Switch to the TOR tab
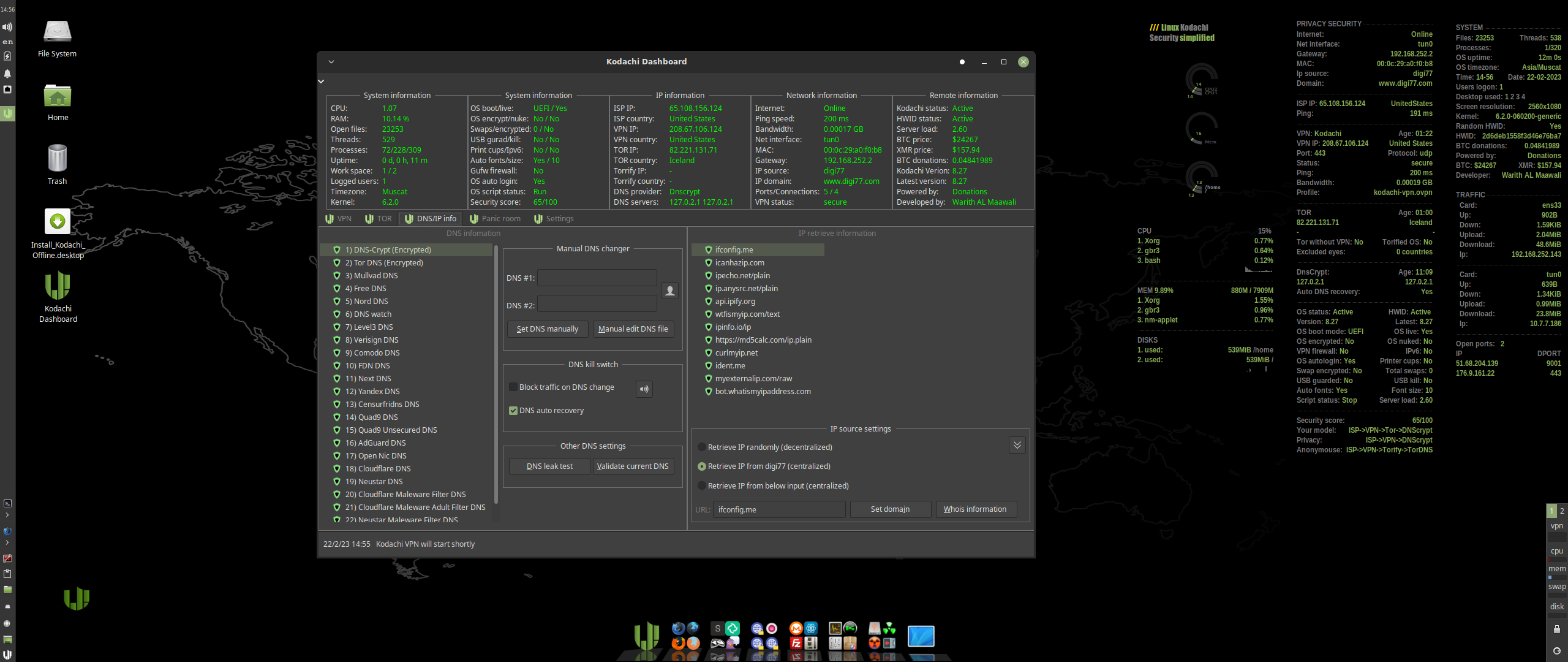 coord(378,219)
